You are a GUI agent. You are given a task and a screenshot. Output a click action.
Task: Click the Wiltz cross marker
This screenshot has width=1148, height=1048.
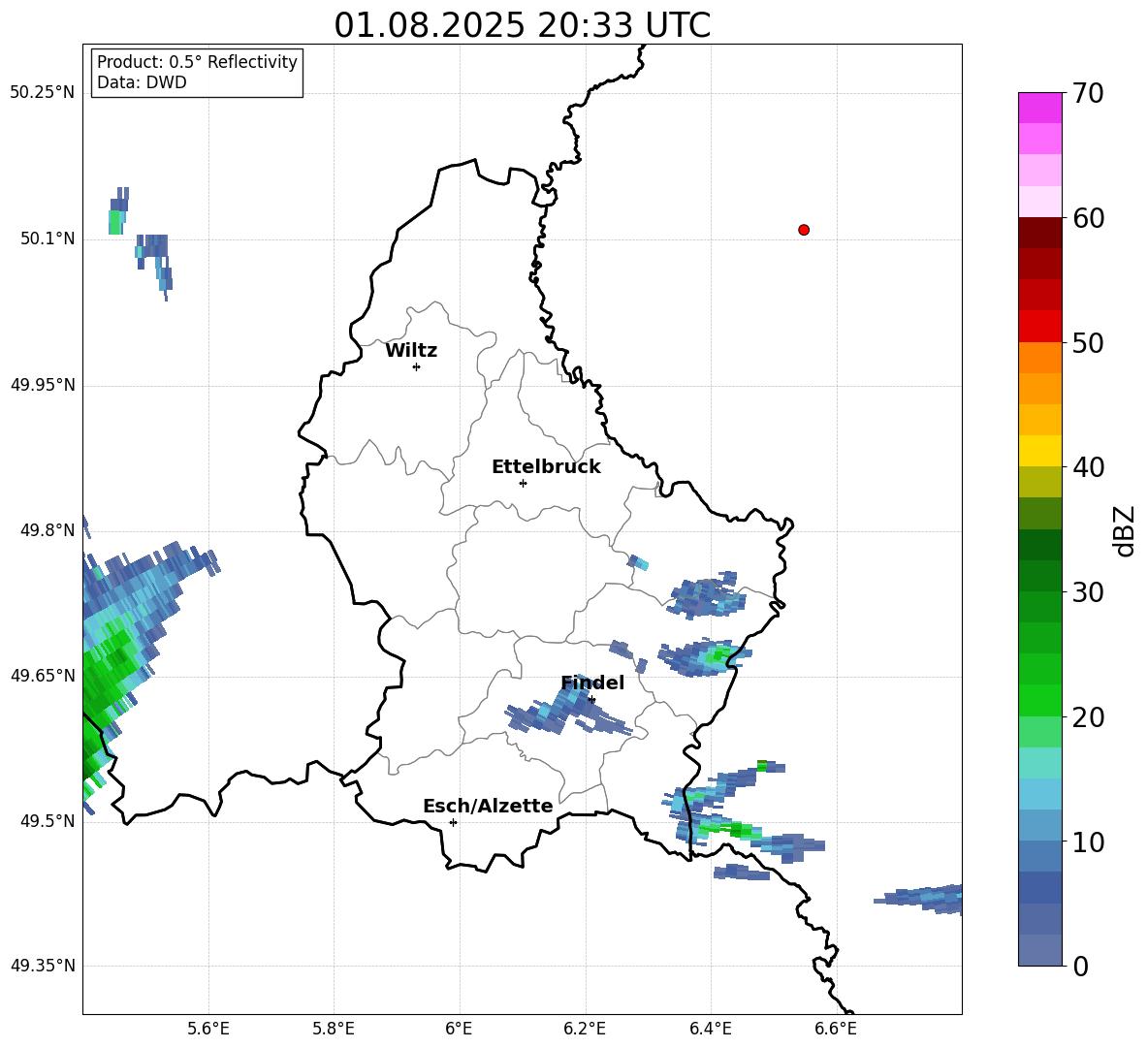point(417,366)
